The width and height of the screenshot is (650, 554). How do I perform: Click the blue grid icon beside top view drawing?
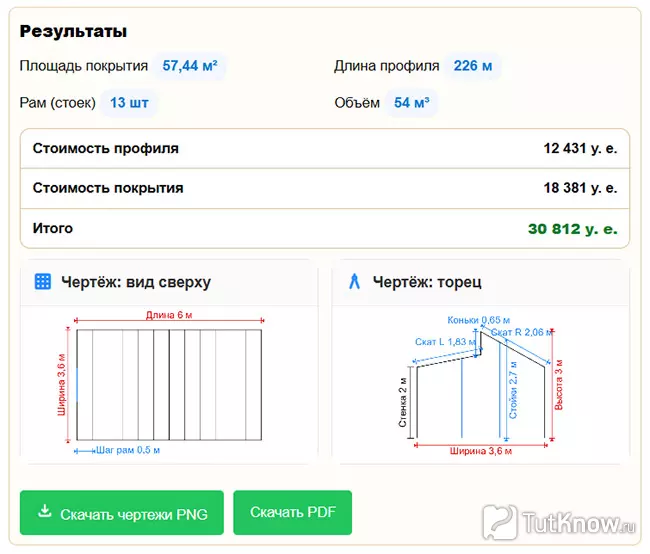43,282
